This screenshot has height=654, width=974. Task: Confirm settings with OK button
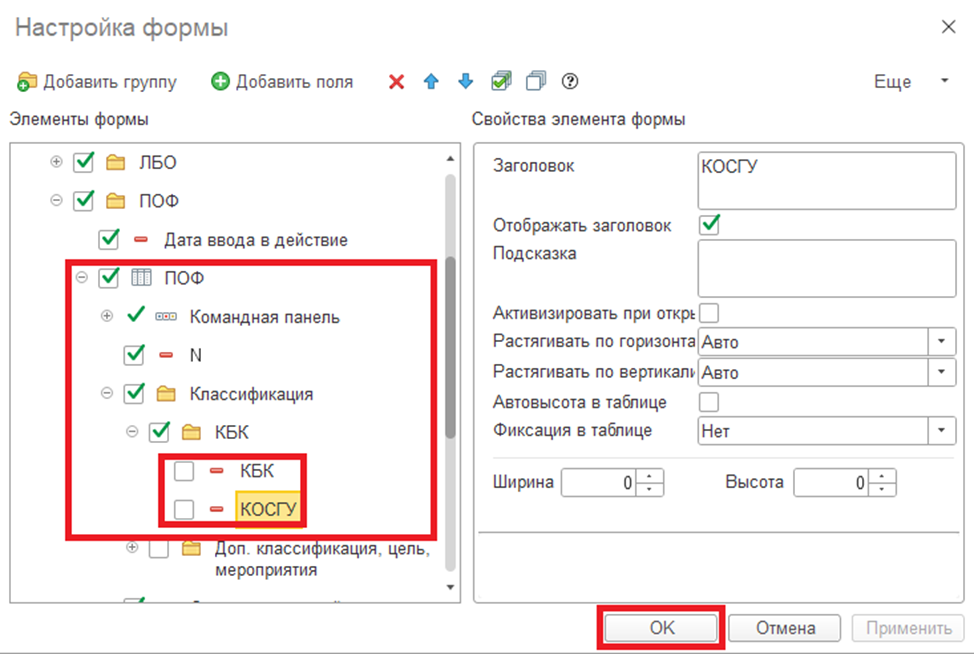point(661,628)
